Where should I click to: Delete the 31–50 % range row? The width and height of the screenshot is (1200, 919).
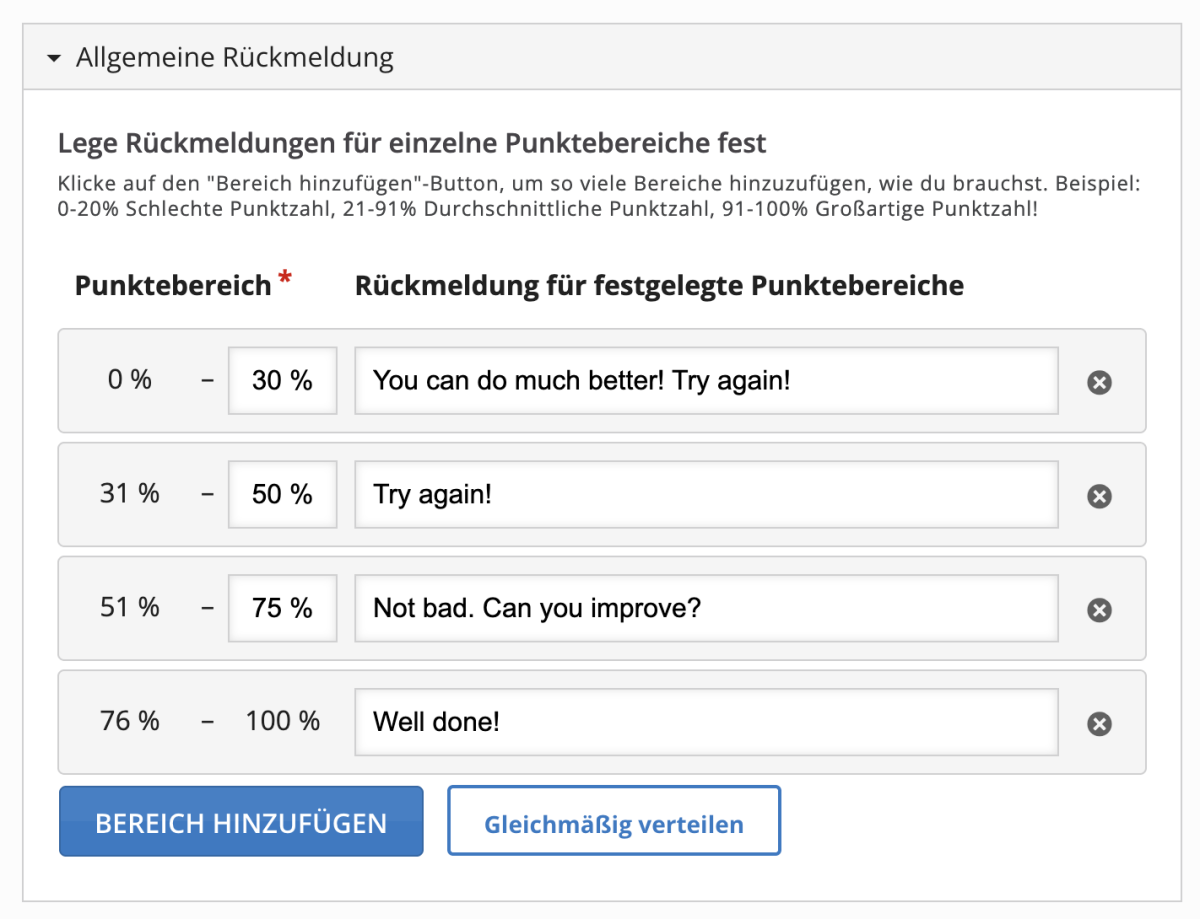[1099, 496]
